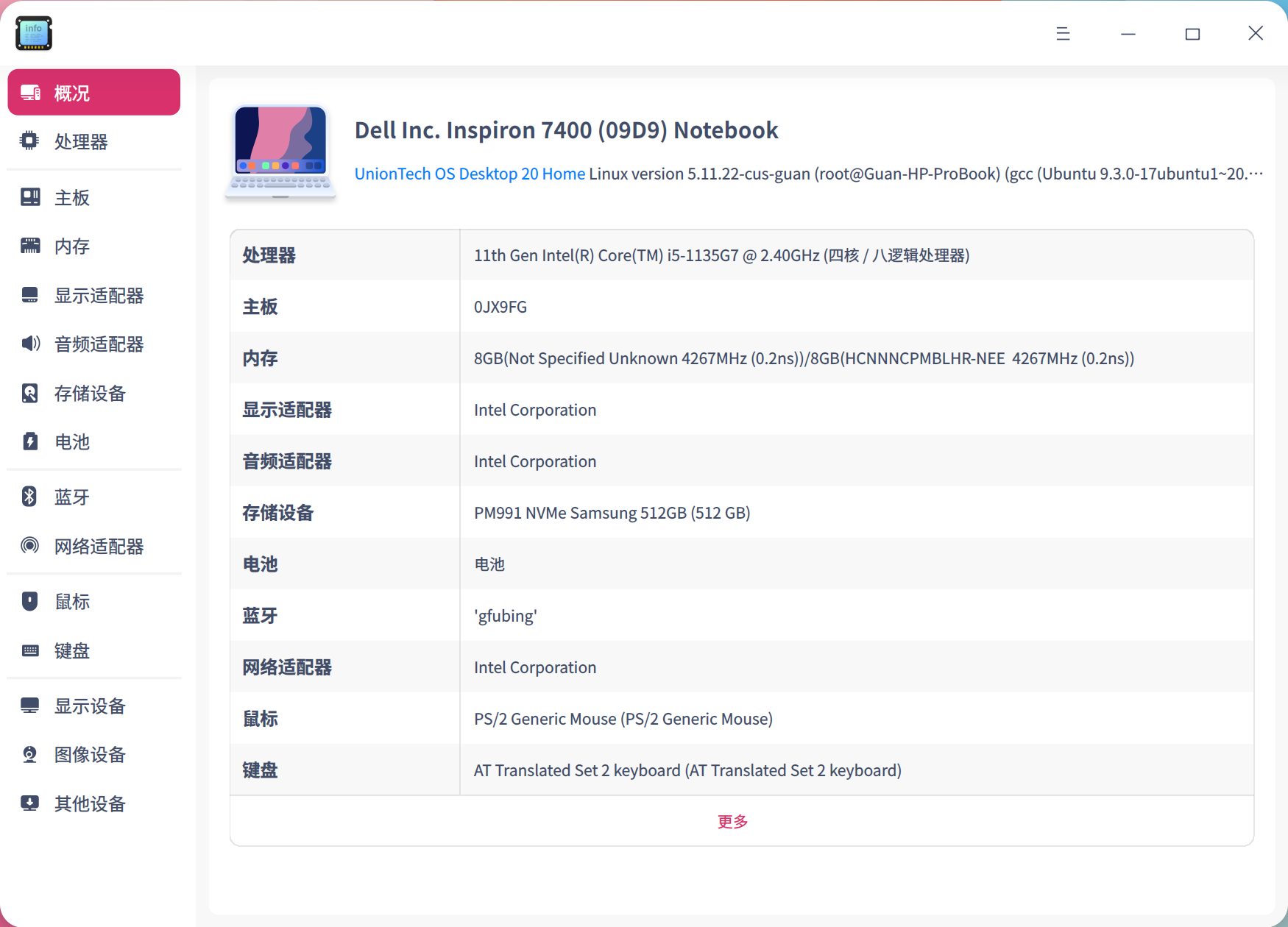1288x927 pixels.
Task: Open the 网络适配器 section
Action: (x=94, y=546)
